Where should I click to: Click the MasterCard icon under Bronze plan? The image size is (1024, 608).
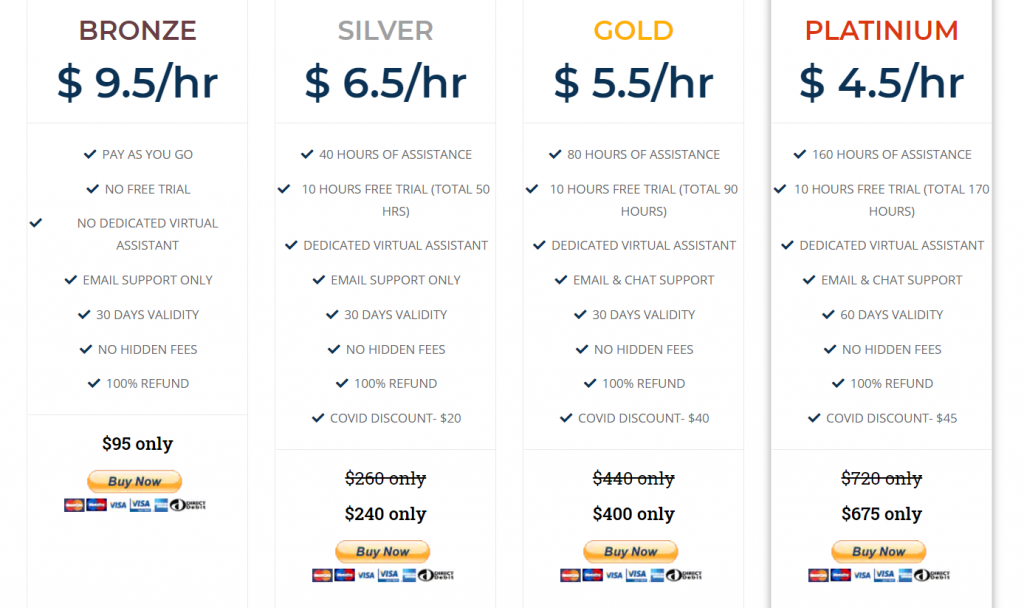point(73,505)
